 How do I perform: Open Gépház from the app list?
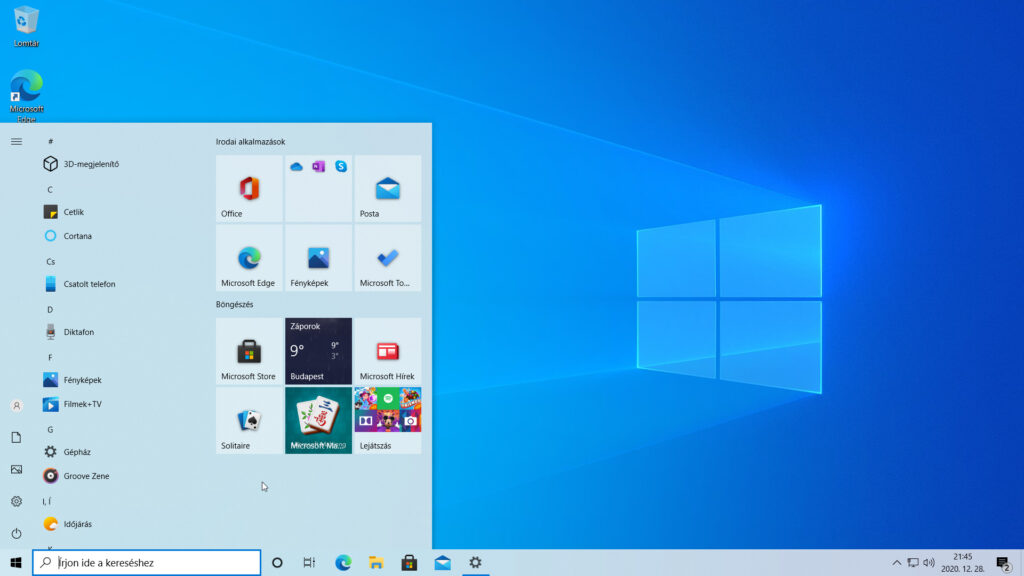[x=121, y=452]
